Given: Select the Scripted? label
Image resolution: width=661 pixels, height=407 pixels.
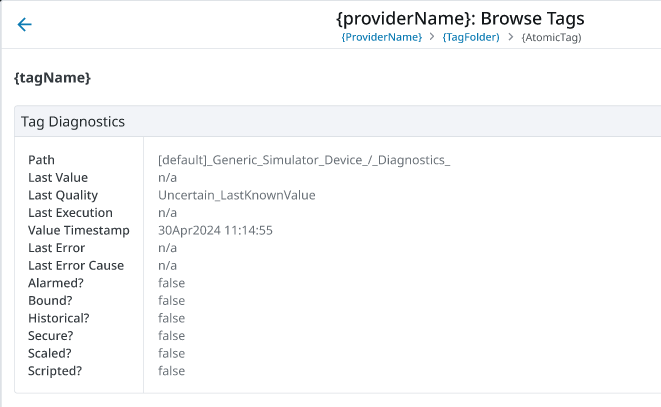Looking at the screenshot, I should 55,371.
